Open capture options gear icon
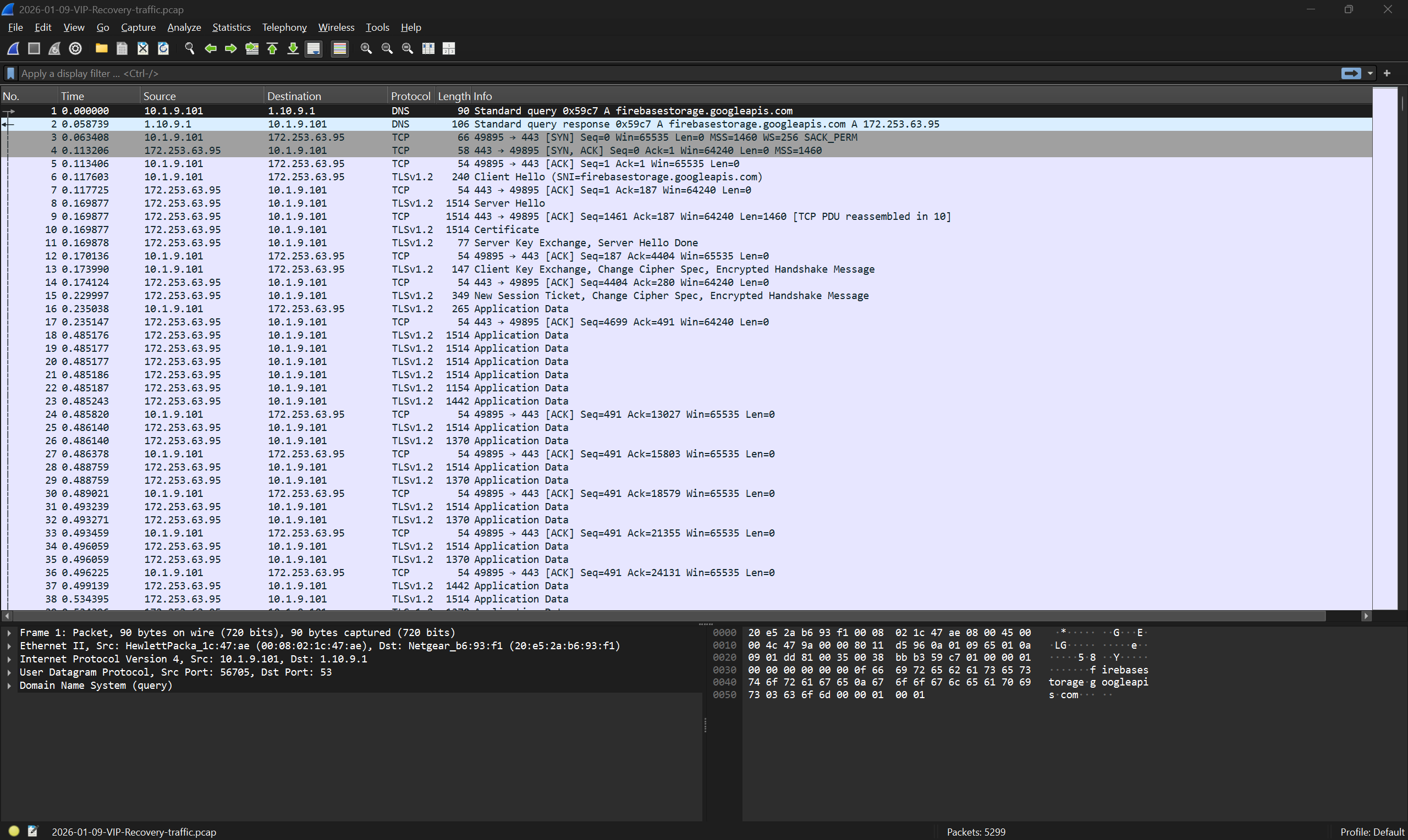 pyautogui.click(x=75, y=49)
